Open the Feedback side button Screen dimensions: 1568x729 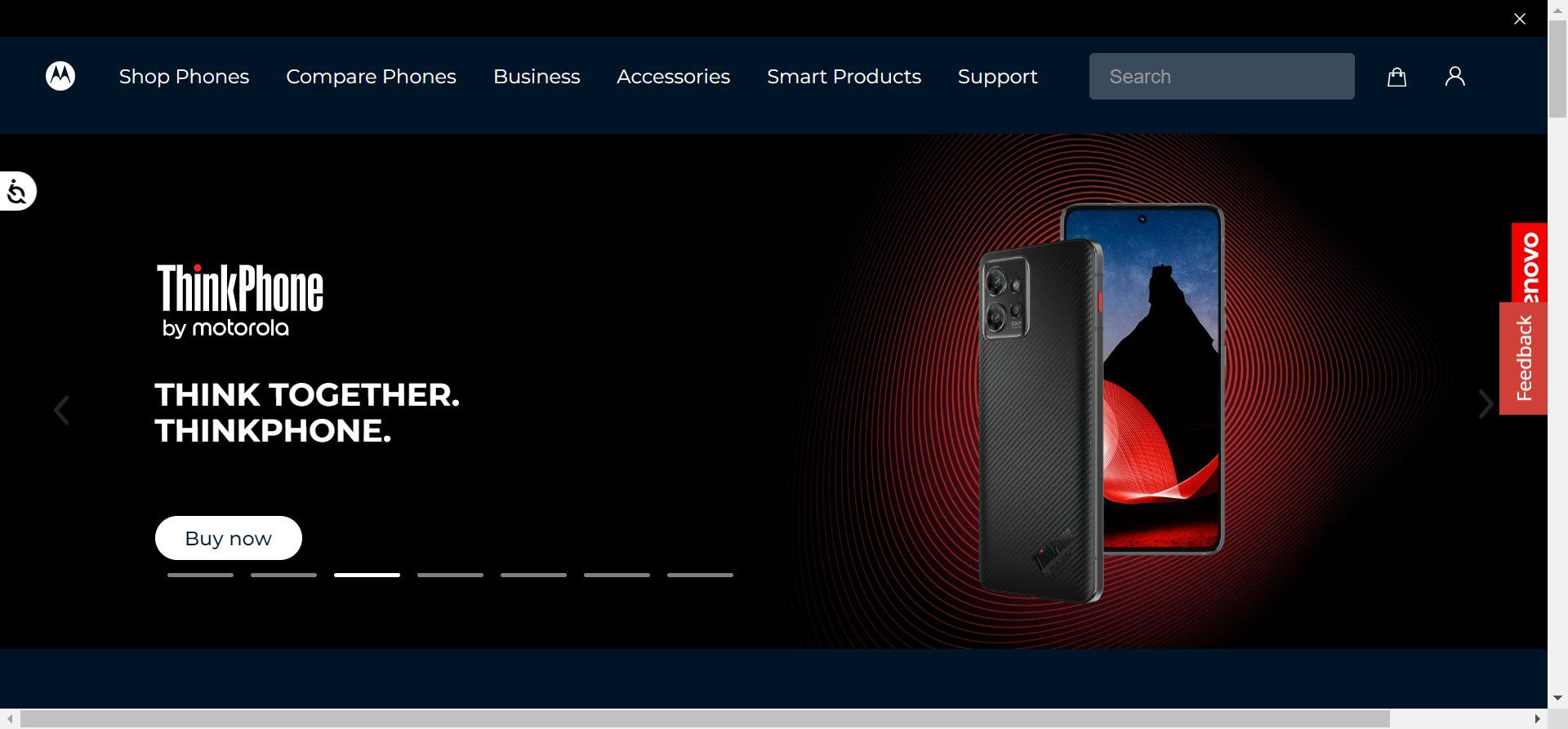(1524, 358)
